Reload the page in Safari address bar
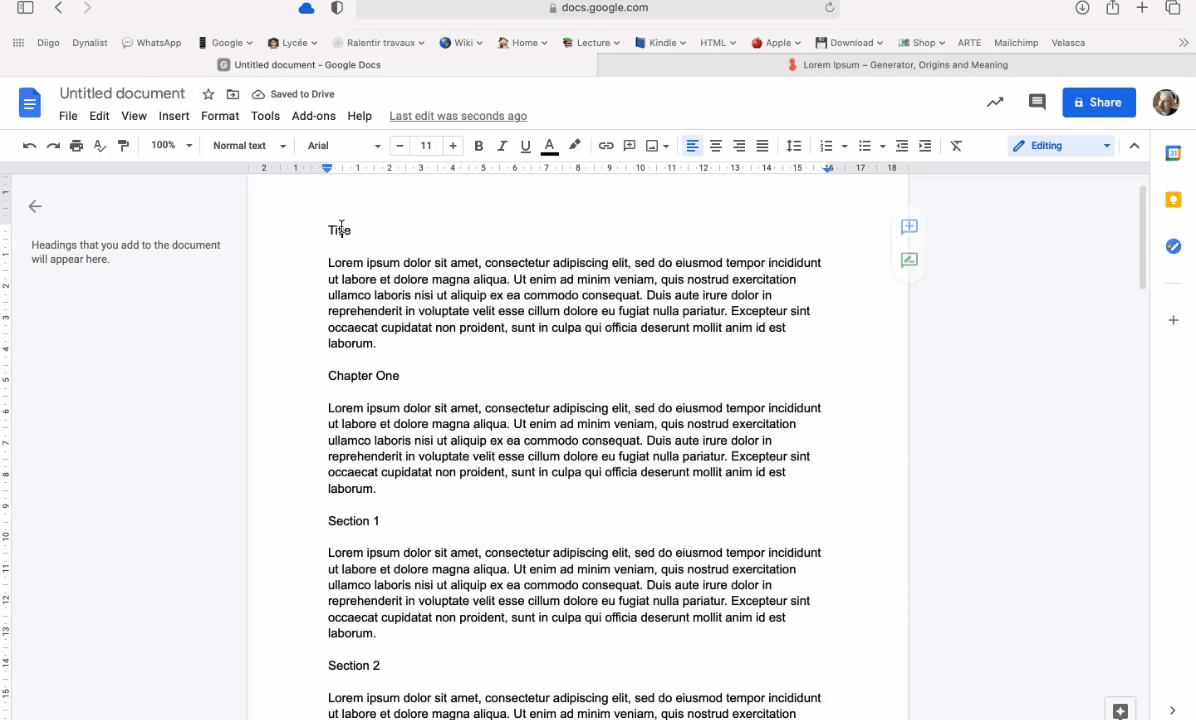This screenshot has height=720, width=1196. coord(829,8)
